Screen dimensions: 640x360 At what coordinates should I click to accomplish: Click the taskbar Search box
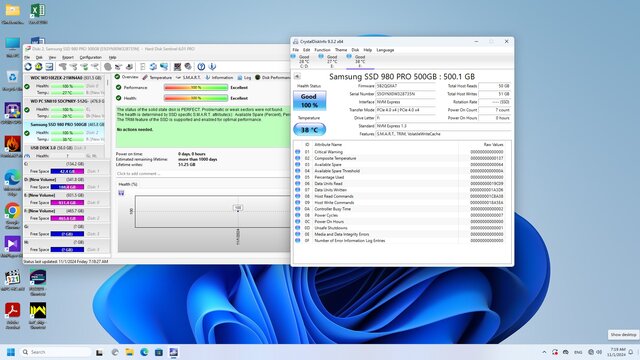click(55, 352)
